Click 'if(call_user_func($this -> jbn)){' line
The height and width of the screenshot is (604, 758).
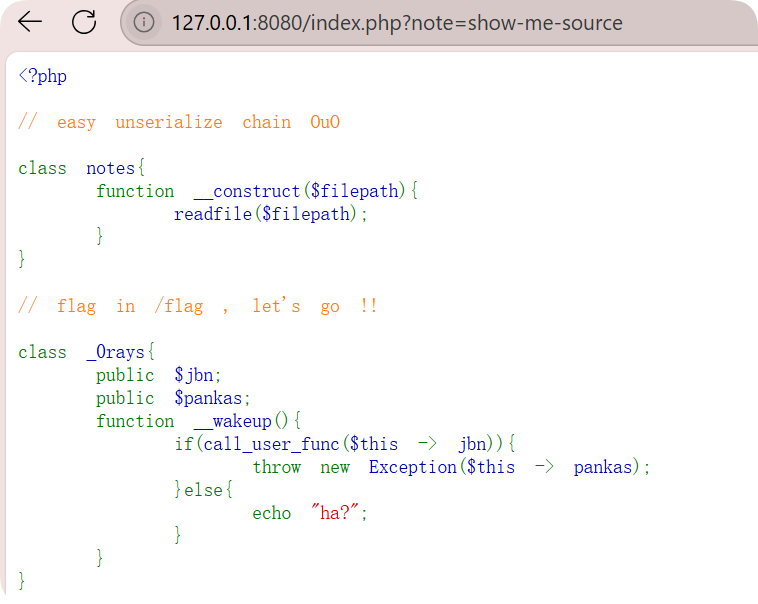coord(345,443)
